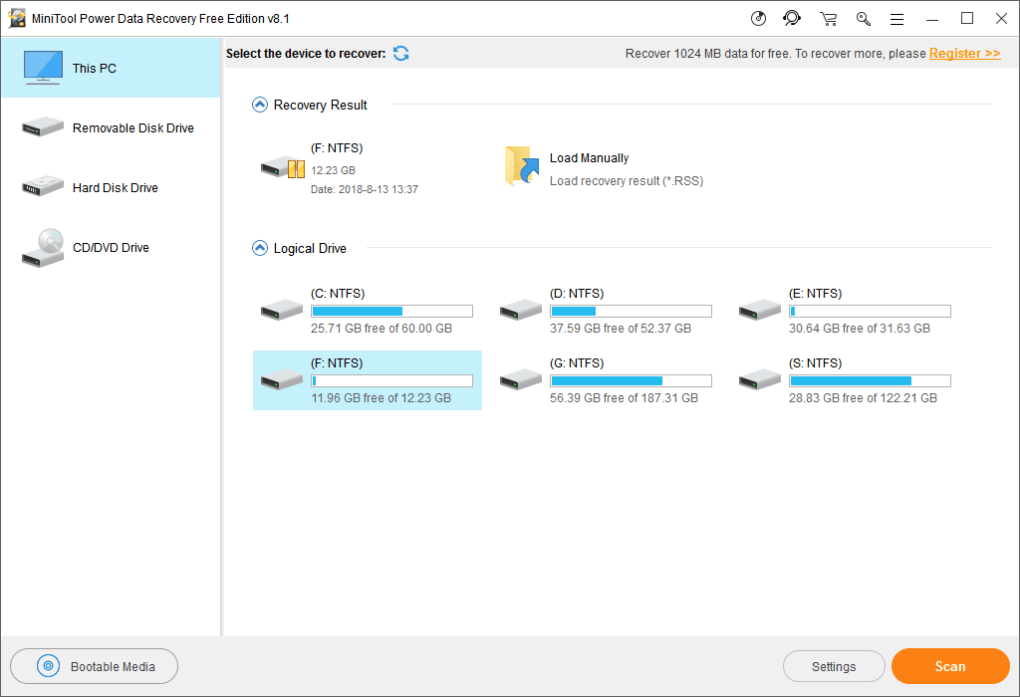This screenshot has width=1020, height=697.
Task: Click the C: NTFS drive icon
Action: pos(281,309)
